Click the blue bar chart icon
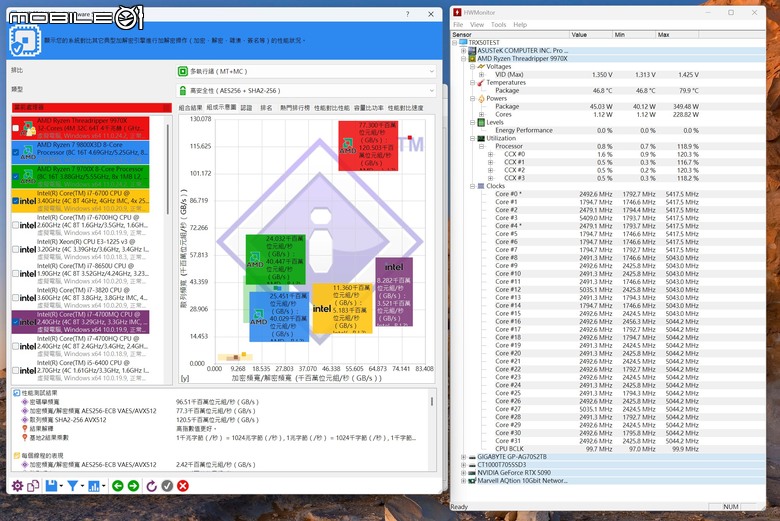 94,486
